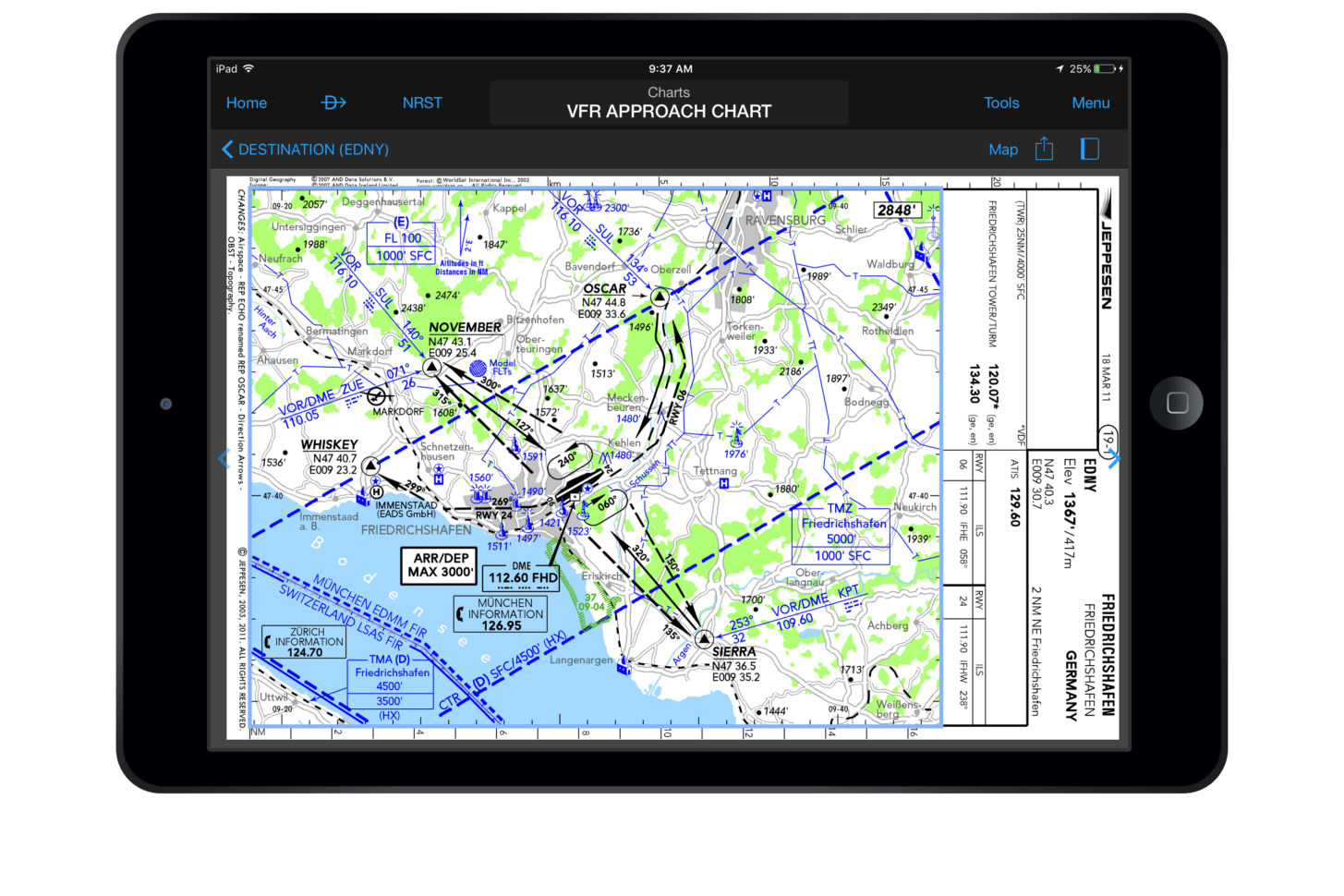
Task: Tap the 18 MAR 11 chart date
Action: 1107,378
